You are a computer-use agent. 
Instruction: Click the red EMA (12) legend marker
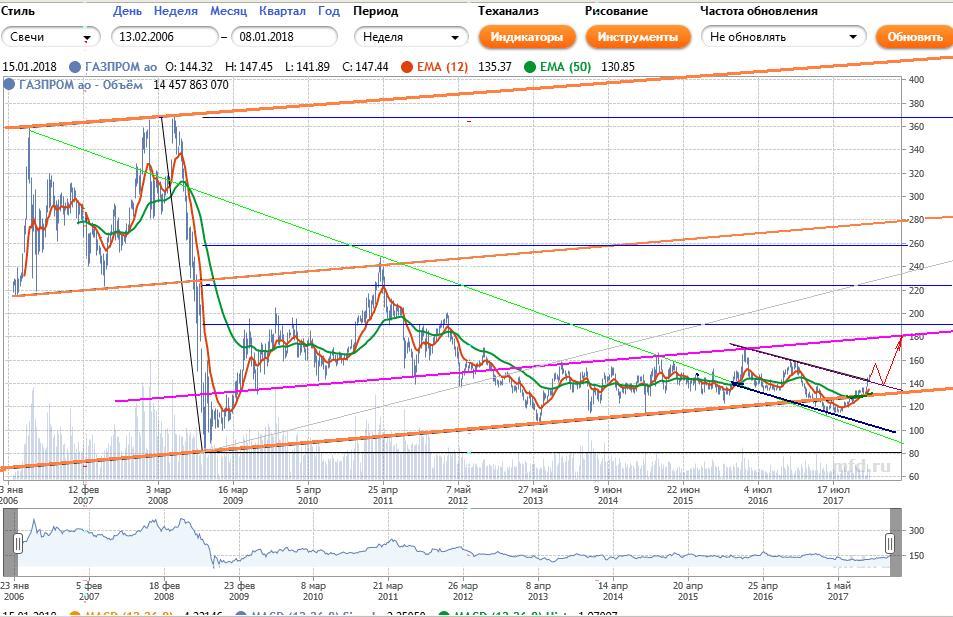[x=408, y=67]
